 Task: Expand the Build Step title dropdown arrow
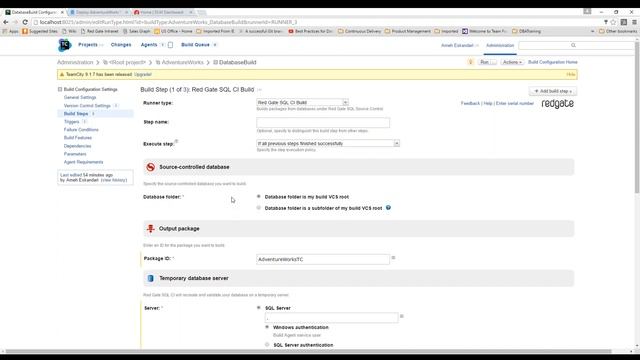259,89
